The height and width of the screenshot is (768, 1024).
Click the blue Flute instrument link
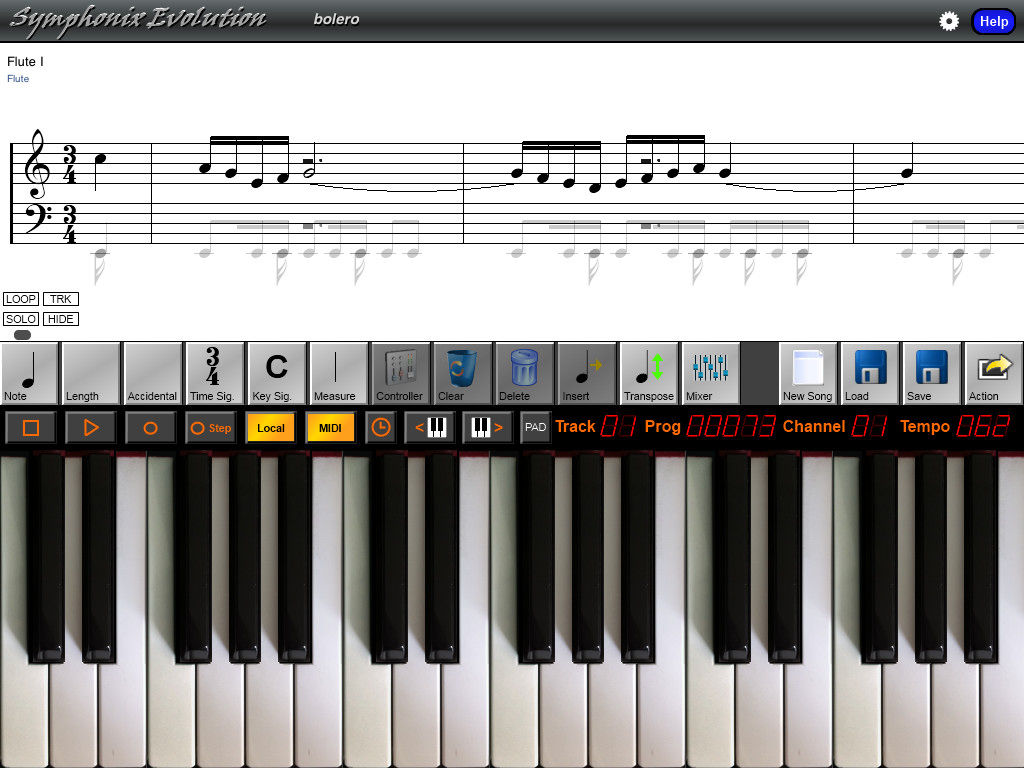(x=18, y=78)
